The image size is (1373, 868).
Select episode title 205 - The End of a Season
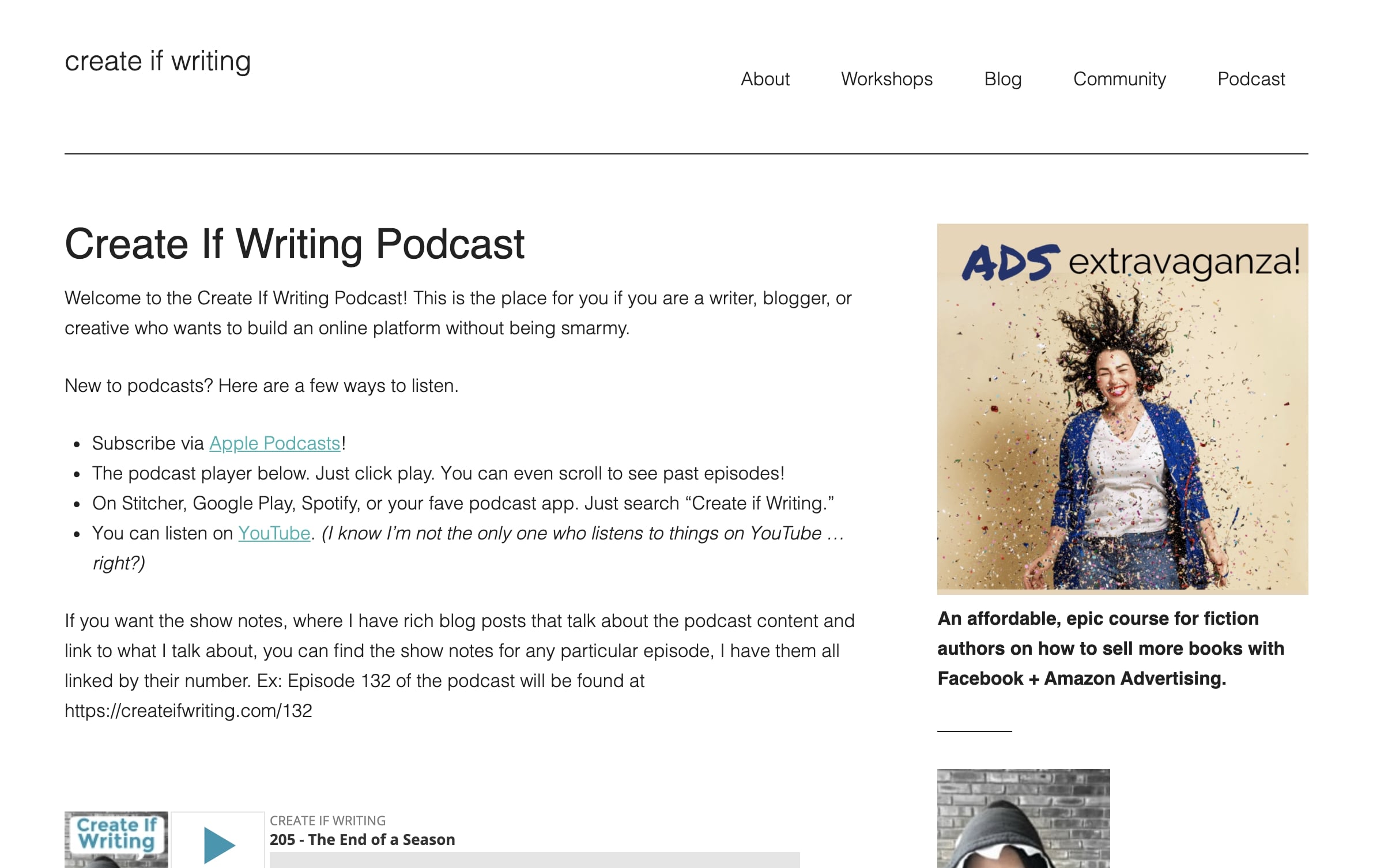362,839
